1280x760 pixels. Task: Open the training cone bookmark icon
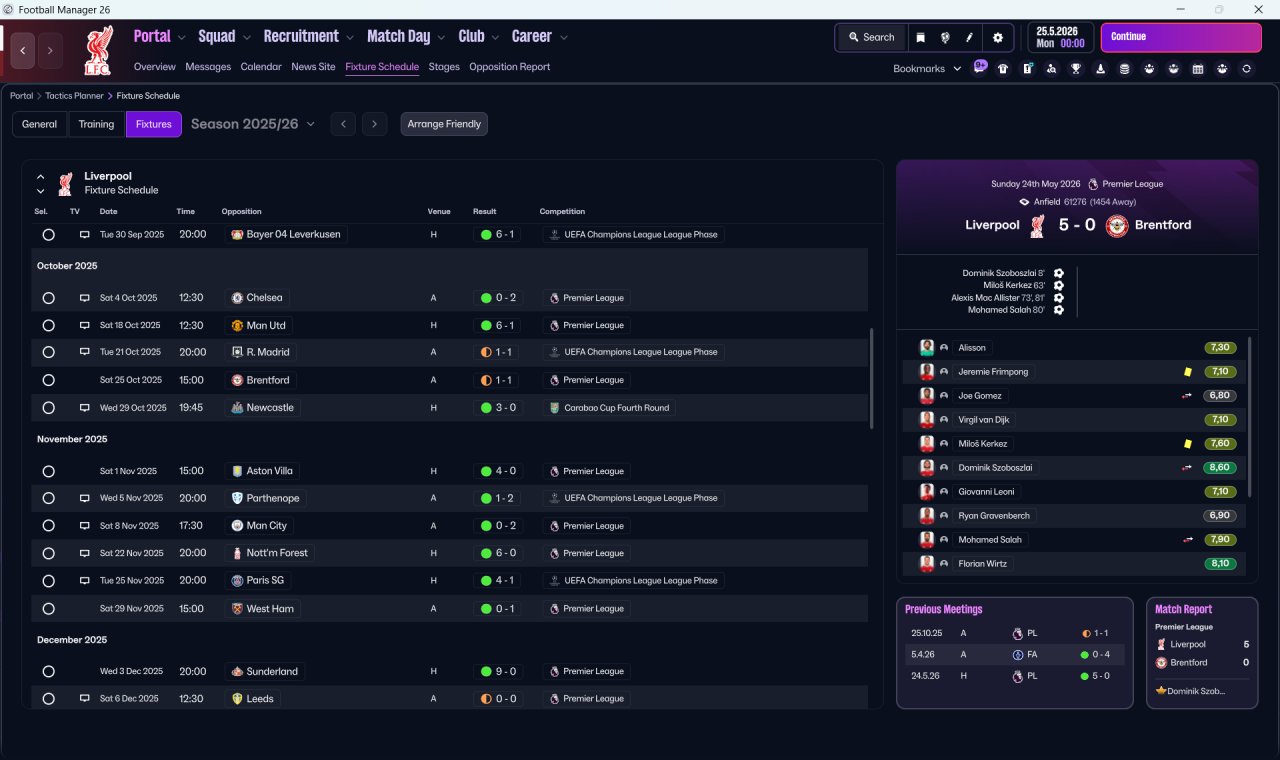(1100, 69)
